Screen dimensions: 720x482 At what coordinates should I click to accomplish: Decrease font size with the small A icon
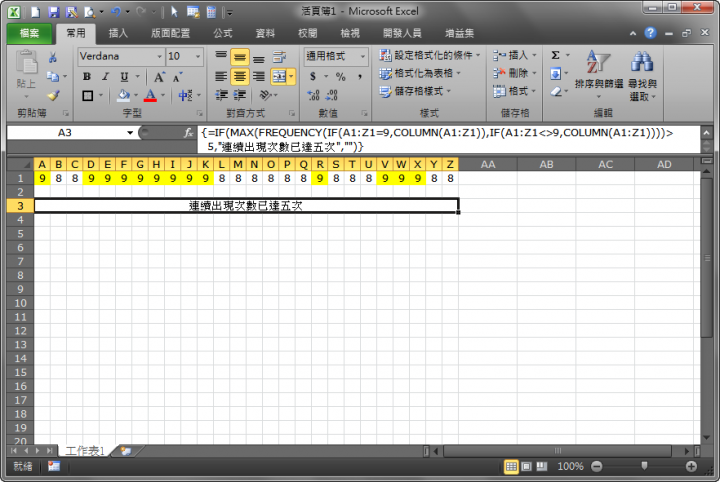click(x=177, y=77)
